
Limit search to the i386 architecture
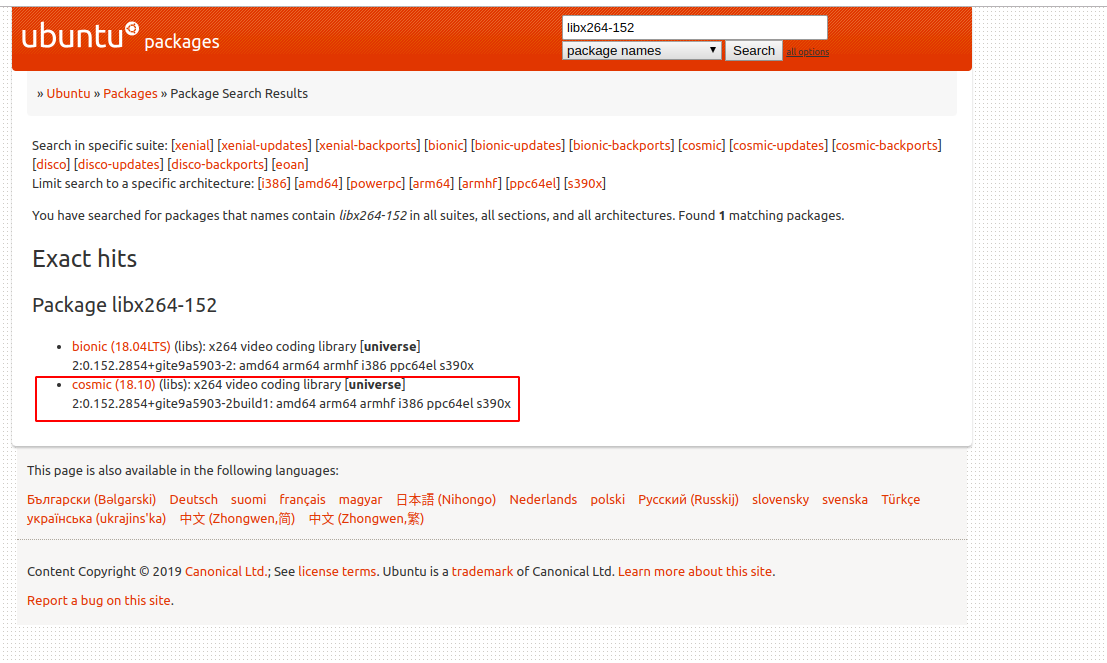tap(274, 184)
